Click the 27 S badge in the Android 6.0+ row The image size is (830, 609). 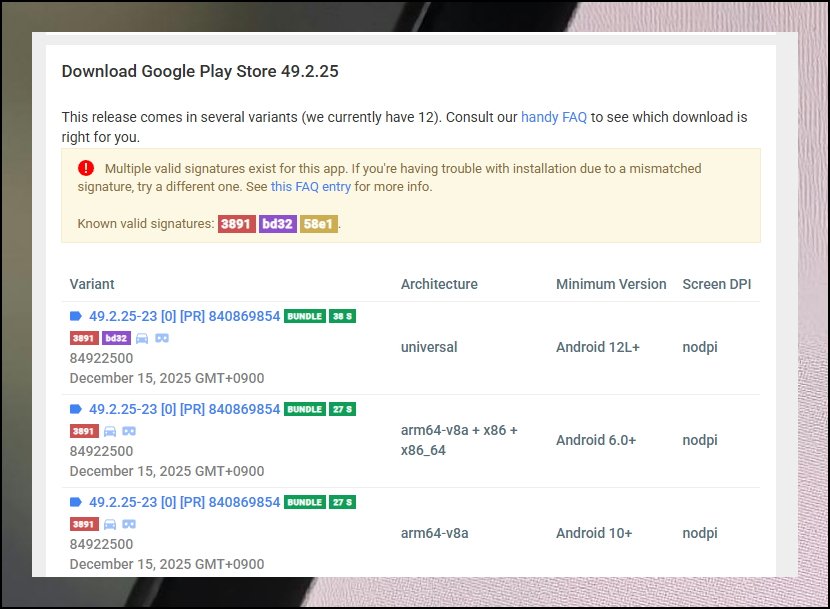point(342,409)
